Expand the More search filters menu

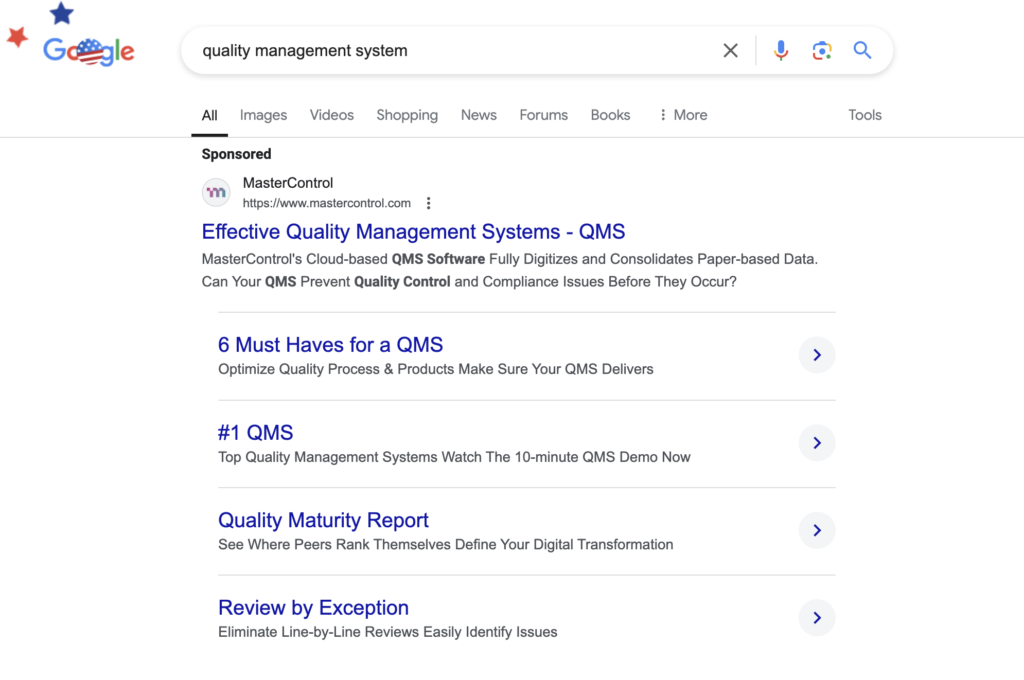[682, 115]
